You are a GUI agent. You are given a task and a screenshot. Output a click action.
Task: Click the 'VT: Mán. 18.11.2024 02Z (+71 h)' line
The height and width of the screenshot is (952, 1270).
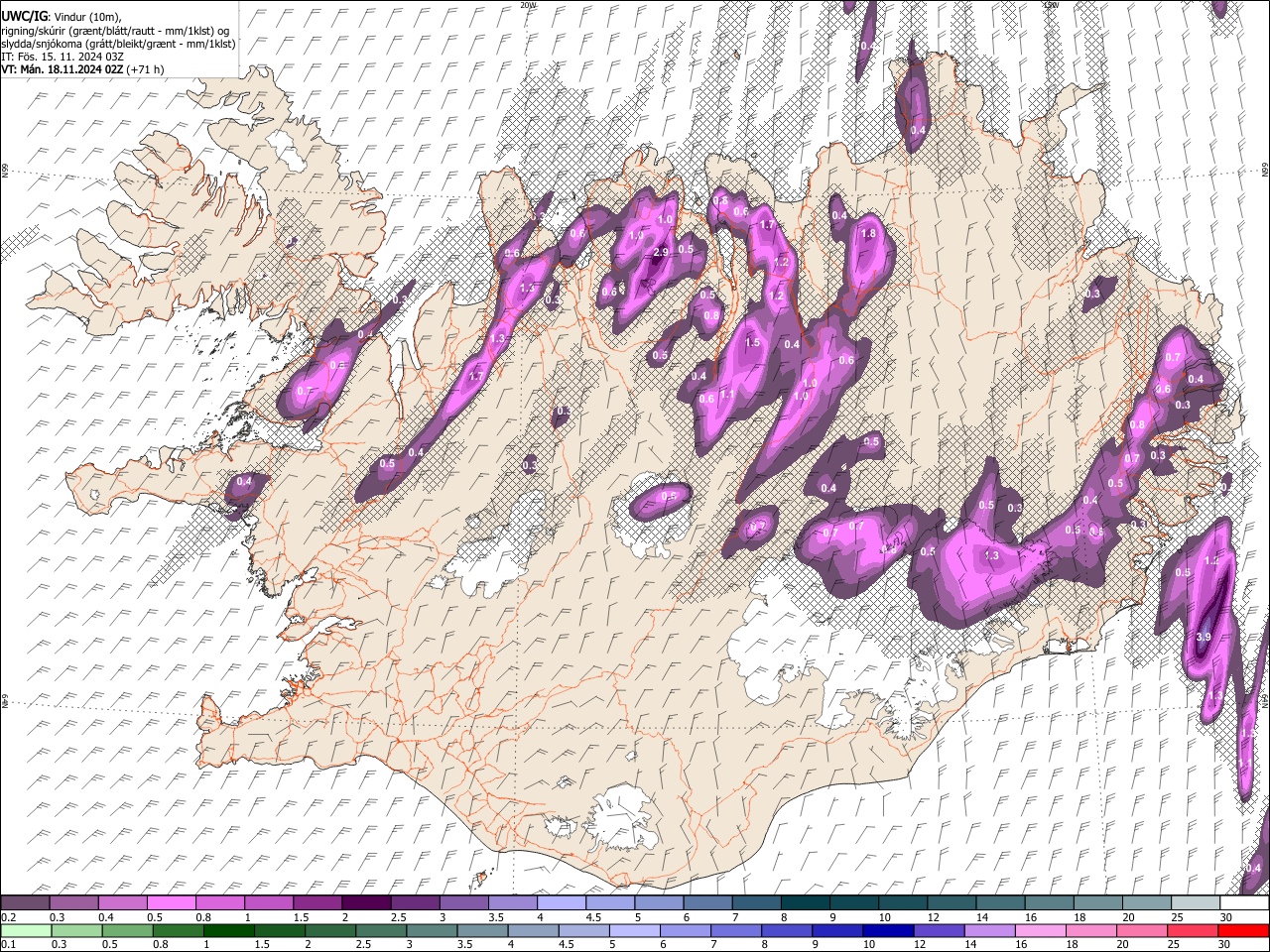coord(83,69)
